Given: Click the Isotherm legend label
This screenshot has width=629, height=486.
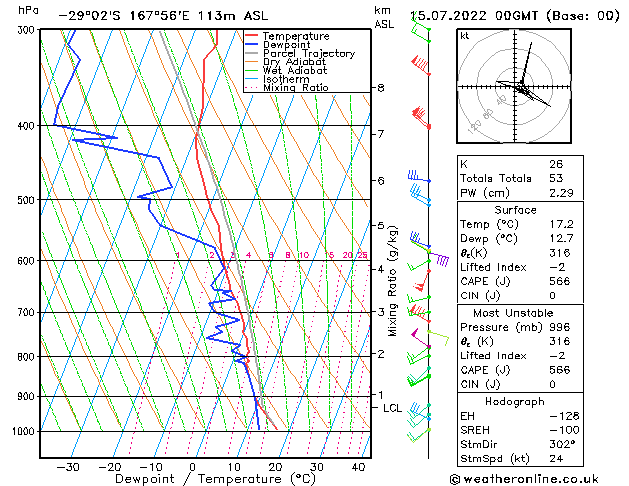Looking at the screenshot, I should [286, 79].
